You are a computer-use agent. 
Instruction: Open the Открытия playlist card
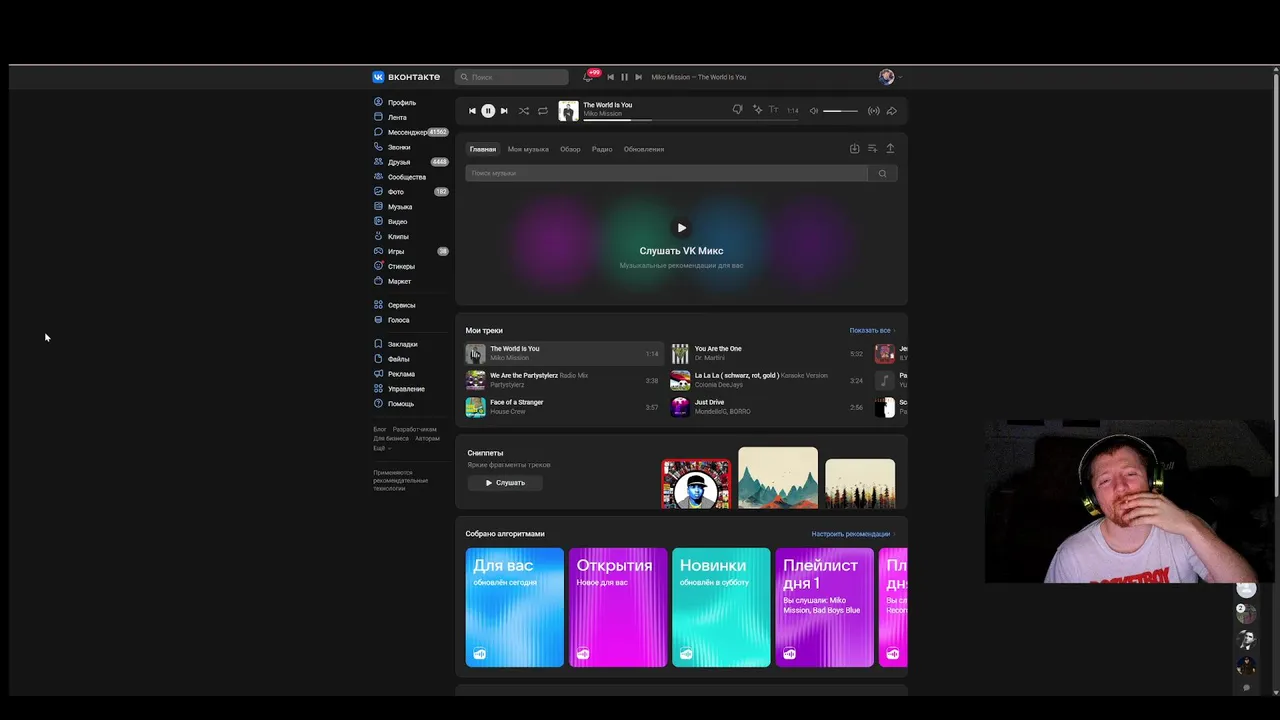(618, 607)
